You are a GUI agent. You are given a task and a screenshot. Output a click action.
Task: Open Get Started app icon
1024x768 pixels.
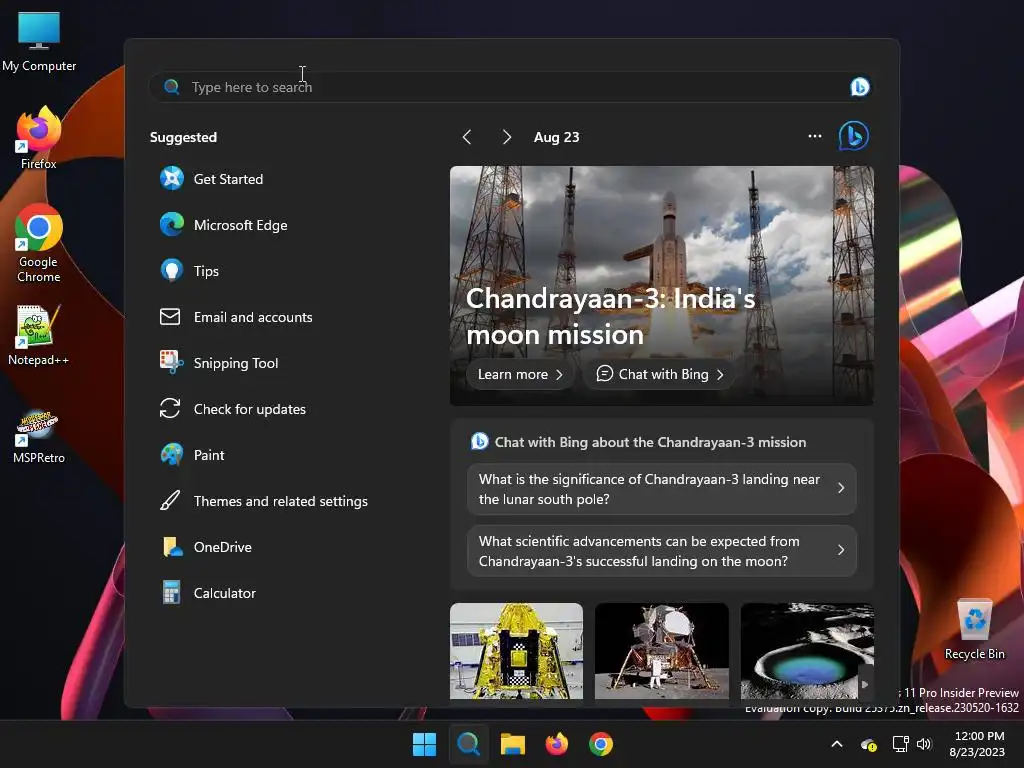click(172, 178)
